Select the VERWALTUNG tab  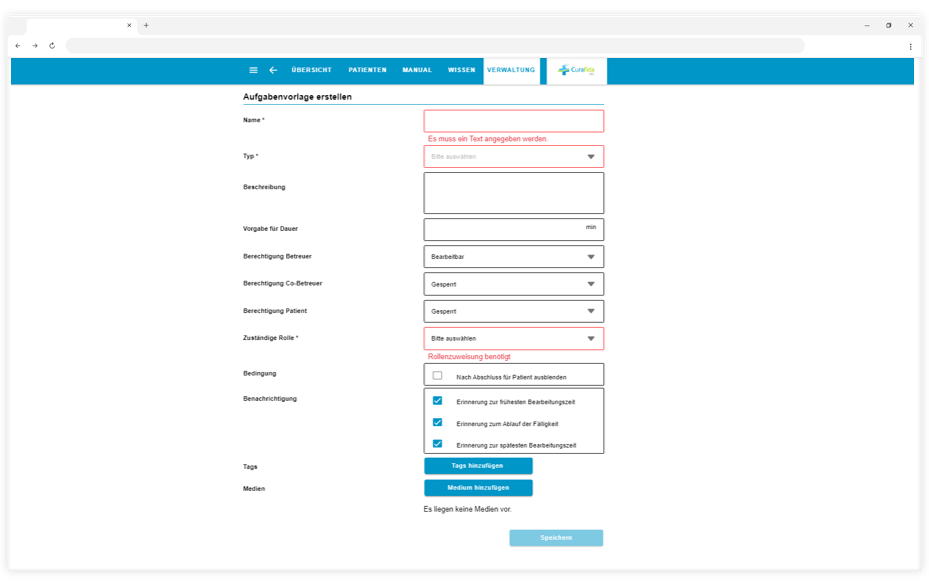click(511, 70)
